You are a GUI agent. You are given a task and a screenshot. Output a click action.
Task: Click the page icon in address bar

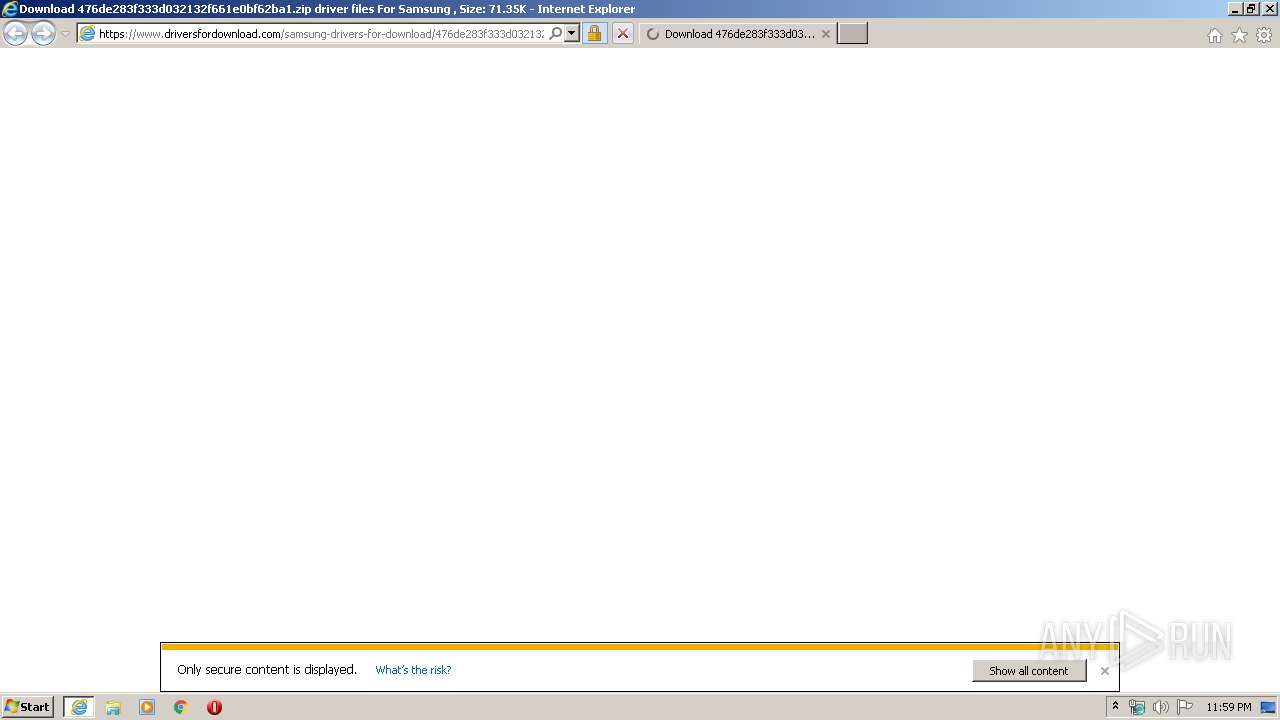[x=87, y=34]
